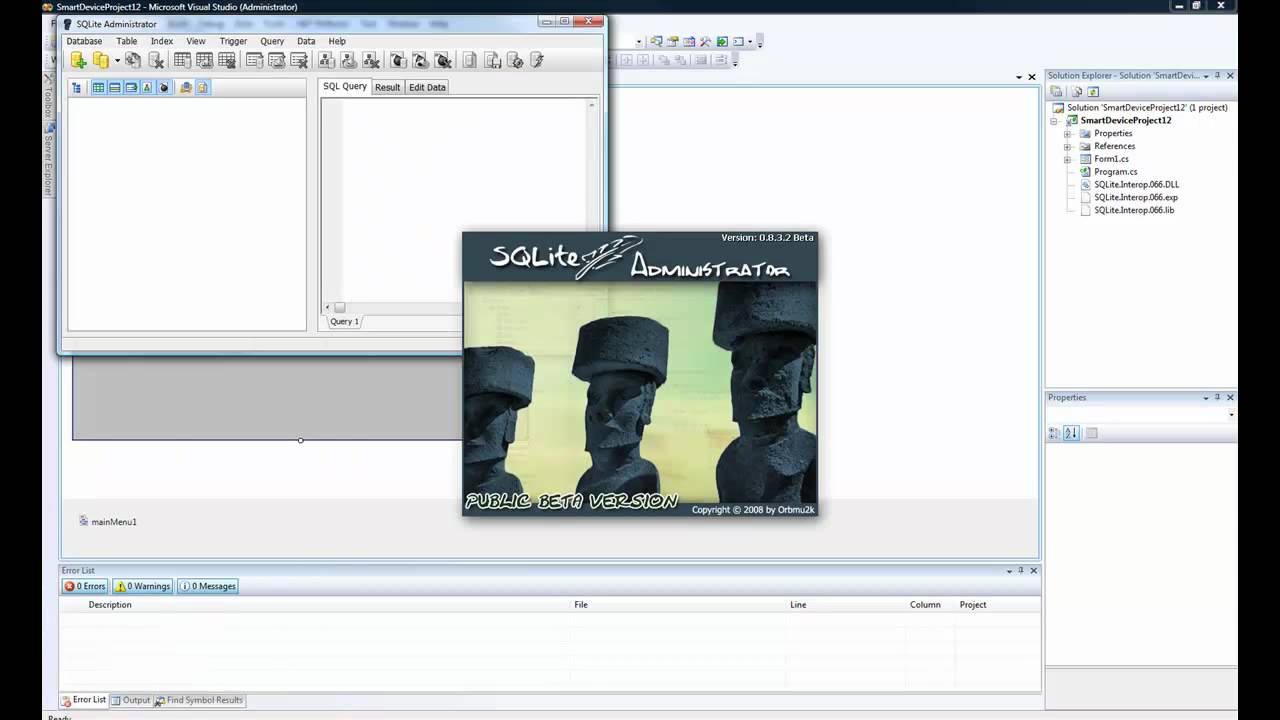The height and width of the screenshot is (720, 1280).
Task: Switch to the Output tab at the bottom
Action: (130, 701)
